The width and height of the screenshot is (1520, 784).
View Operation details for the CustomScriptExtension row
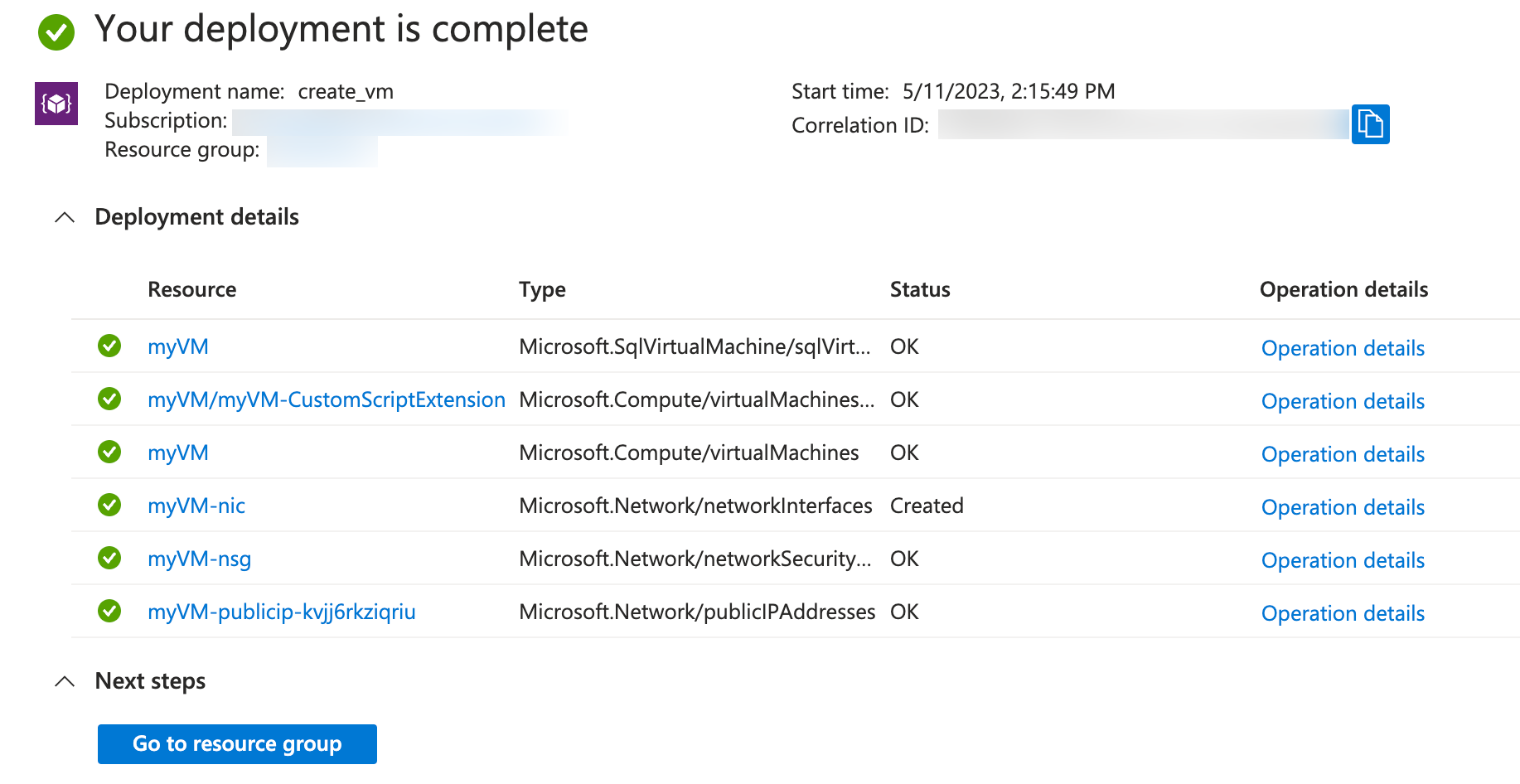tap(1343, 401)
